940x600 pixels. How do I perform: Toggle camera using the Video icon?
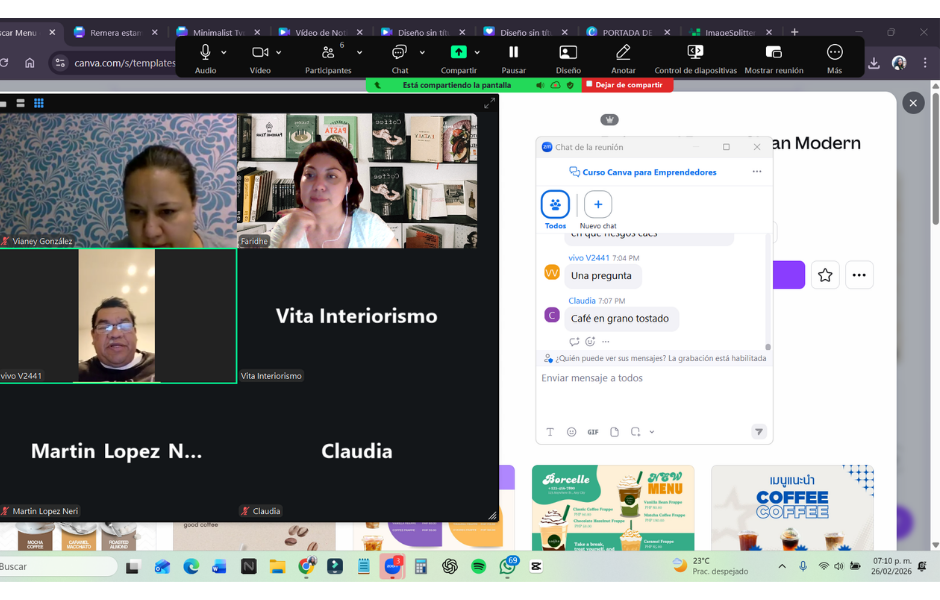click(x=260, y=53)
